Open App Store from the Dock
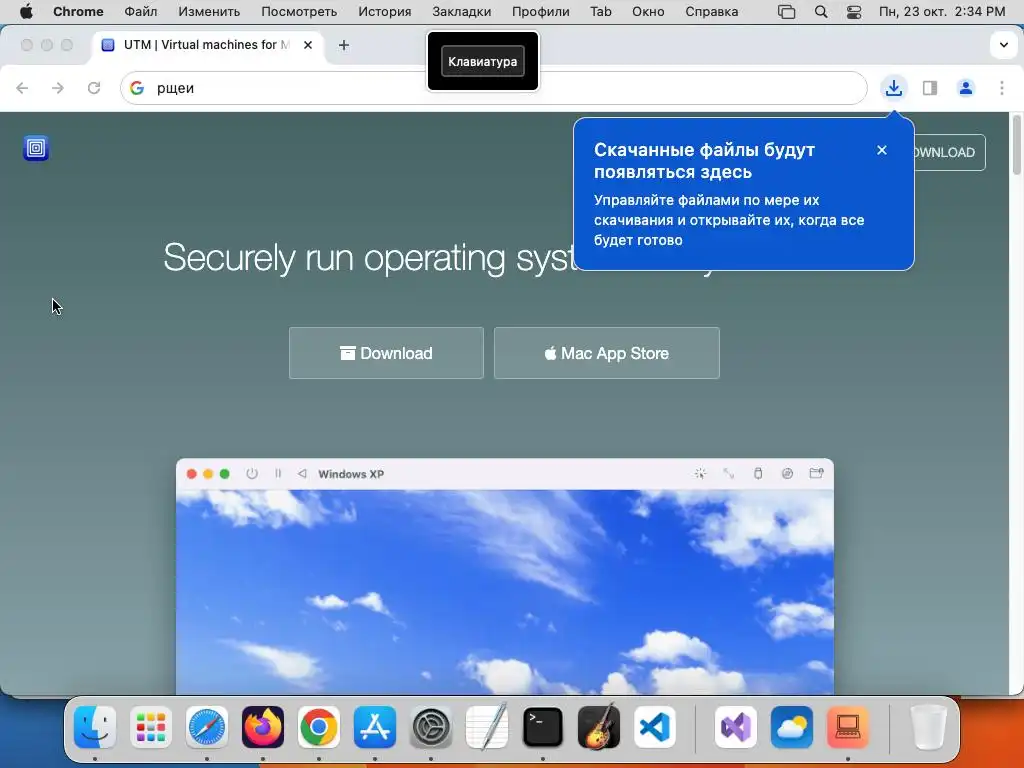The height and width of the screenshot is (768, 1024). pos(375,727)
